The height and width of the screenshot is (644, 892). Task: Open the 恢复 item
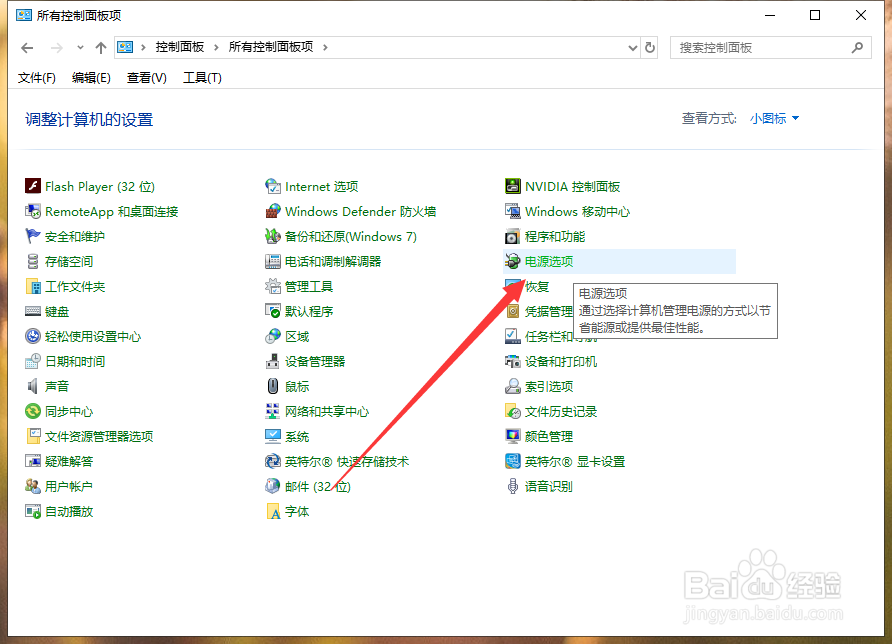tap(537, 286)
